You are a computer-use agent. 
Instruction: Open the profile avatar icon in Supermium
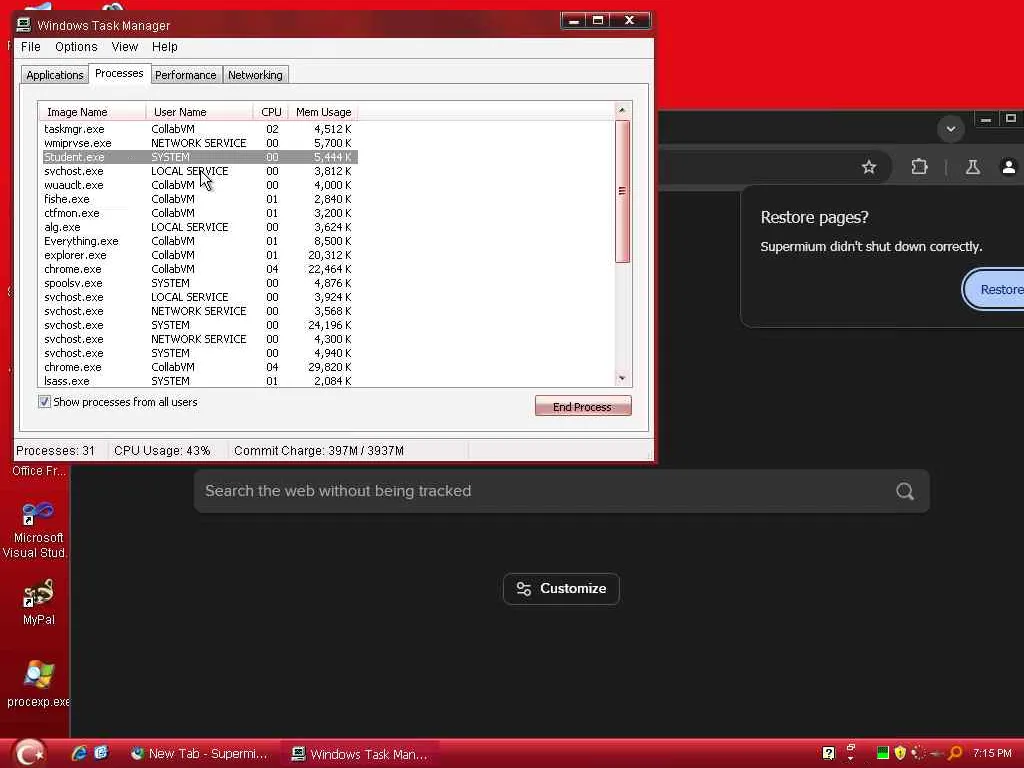1008,167
